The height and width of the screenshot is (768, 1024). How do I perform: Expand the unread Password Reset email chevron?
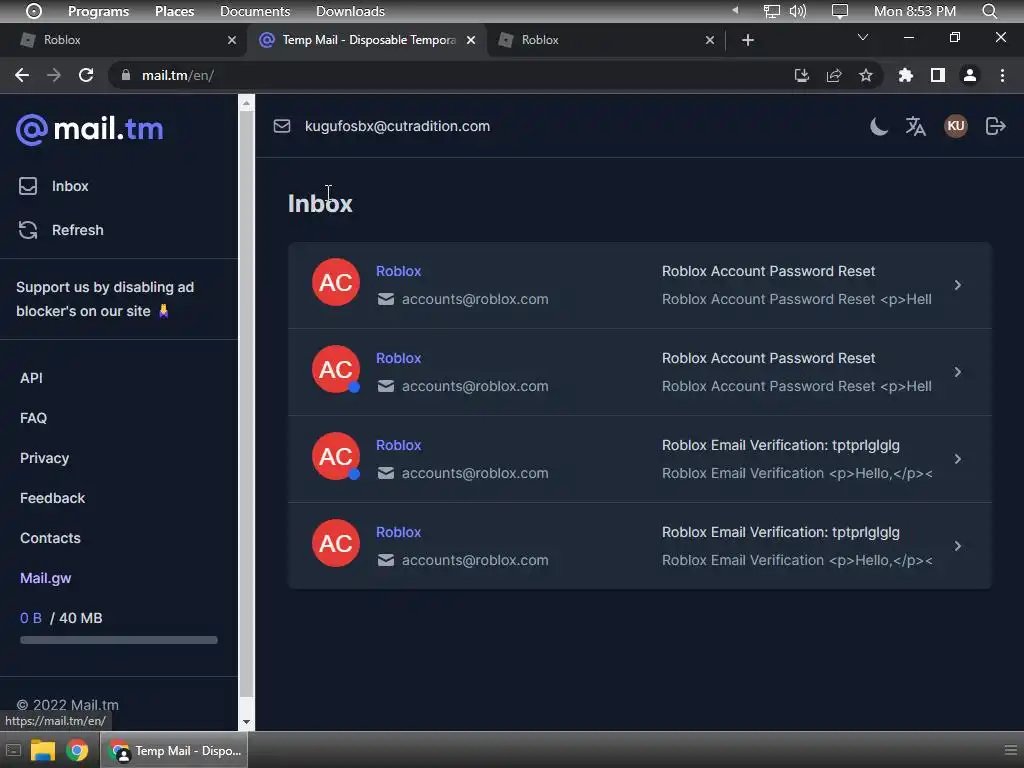[x=957, y=372]
